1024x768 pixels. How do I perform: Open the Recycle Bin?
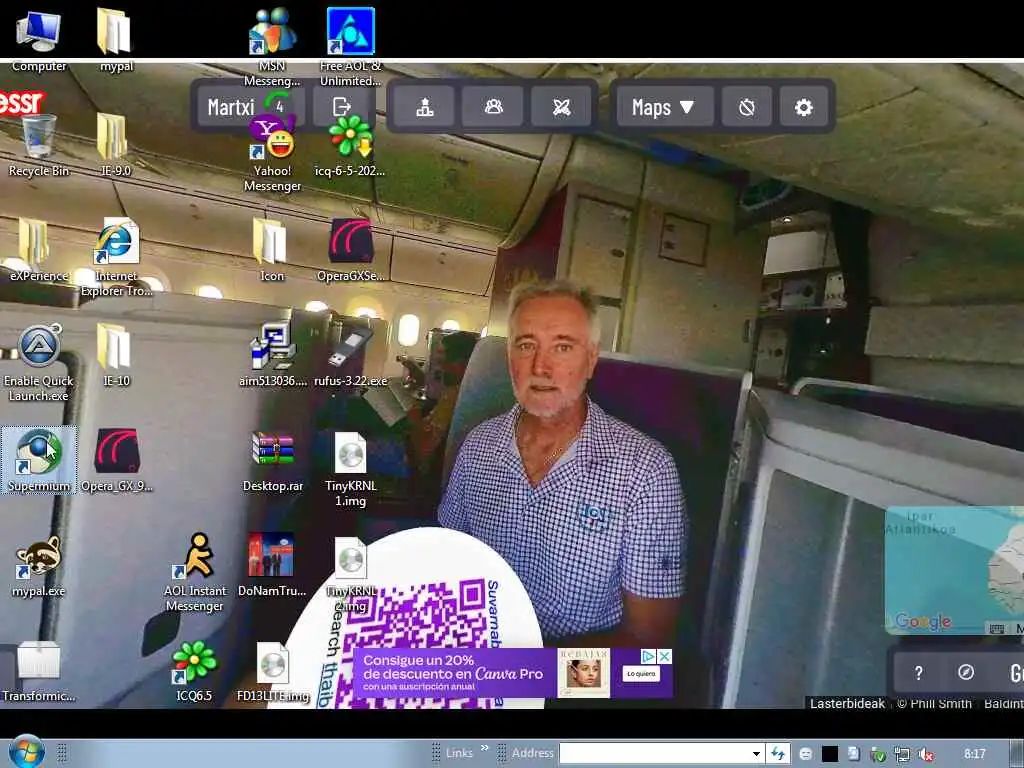(39, 145)
